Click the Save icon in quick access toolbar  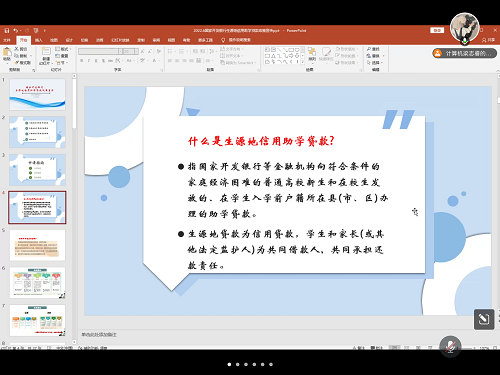[x=7, y=30]
